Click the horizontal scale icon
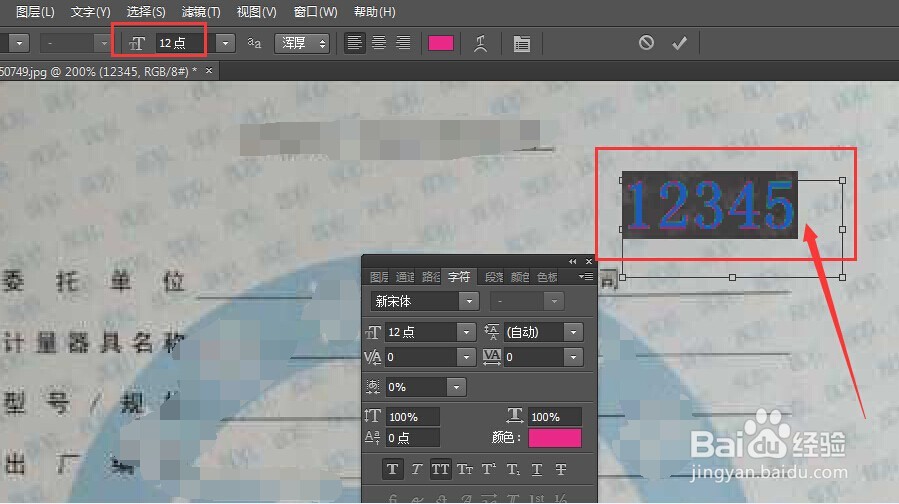Image resolution: width=899 pixels, height=504 pixels. (x=514, y=415)
